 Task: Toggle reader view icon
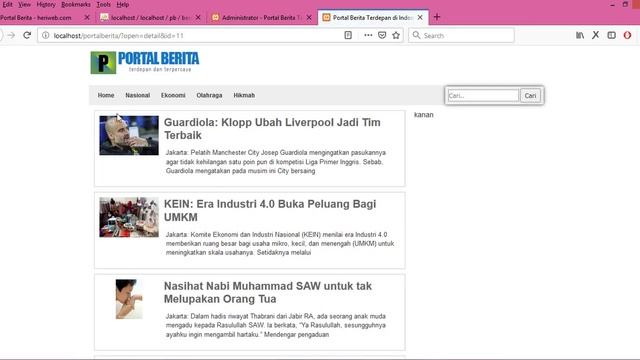pyautogui.click(x=348, y=36)
